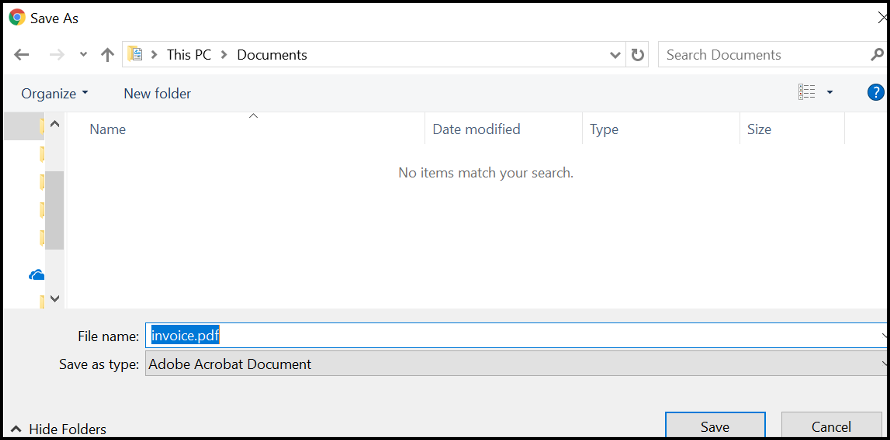Expand the Save as type combo box
The width and height of the screenshot is (890, 440).
(515, 364)
